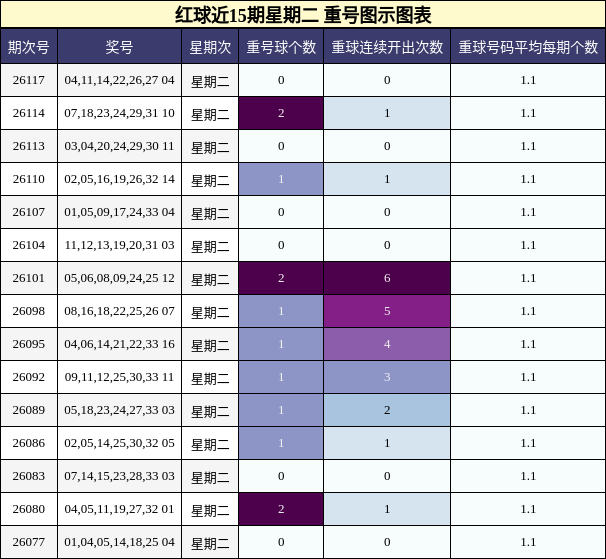Click consecutive count 3 in row 26092
This screenshot has height=559, width=606.
tap(387, 377)
